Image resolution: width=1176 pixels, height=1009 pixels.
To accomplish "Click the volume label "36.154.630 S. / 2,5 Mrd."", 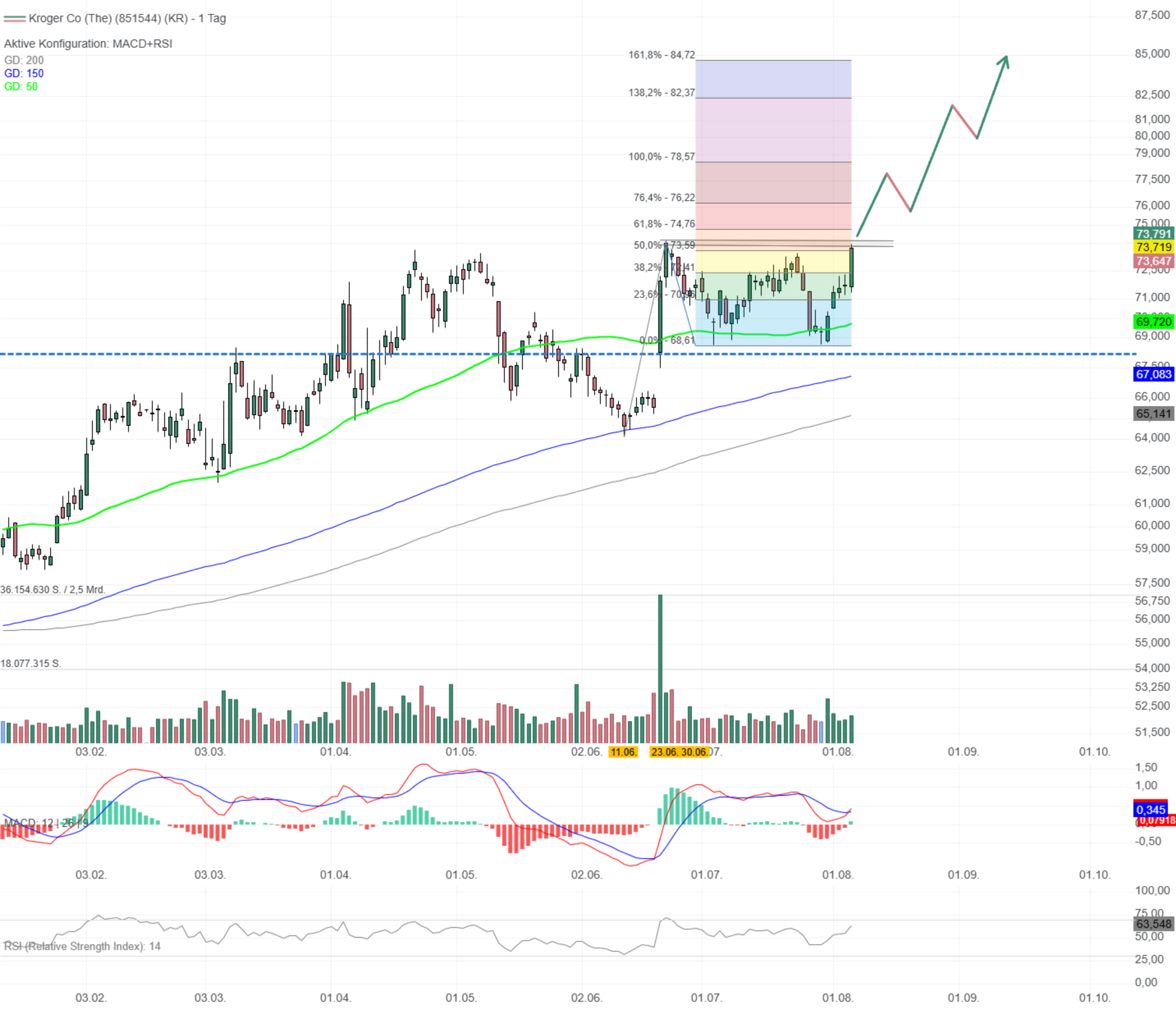I will tap(53, 590).
